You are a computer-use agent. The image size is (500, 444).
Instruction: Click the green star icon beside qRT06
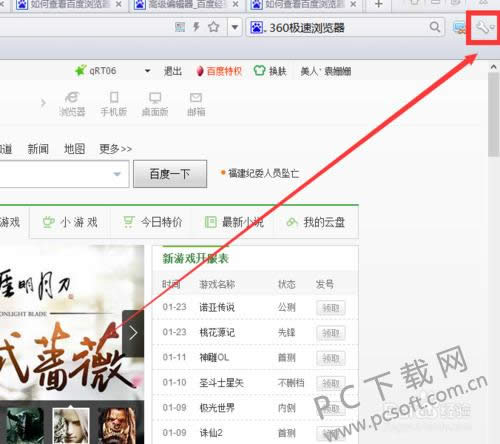pos(81,70)
